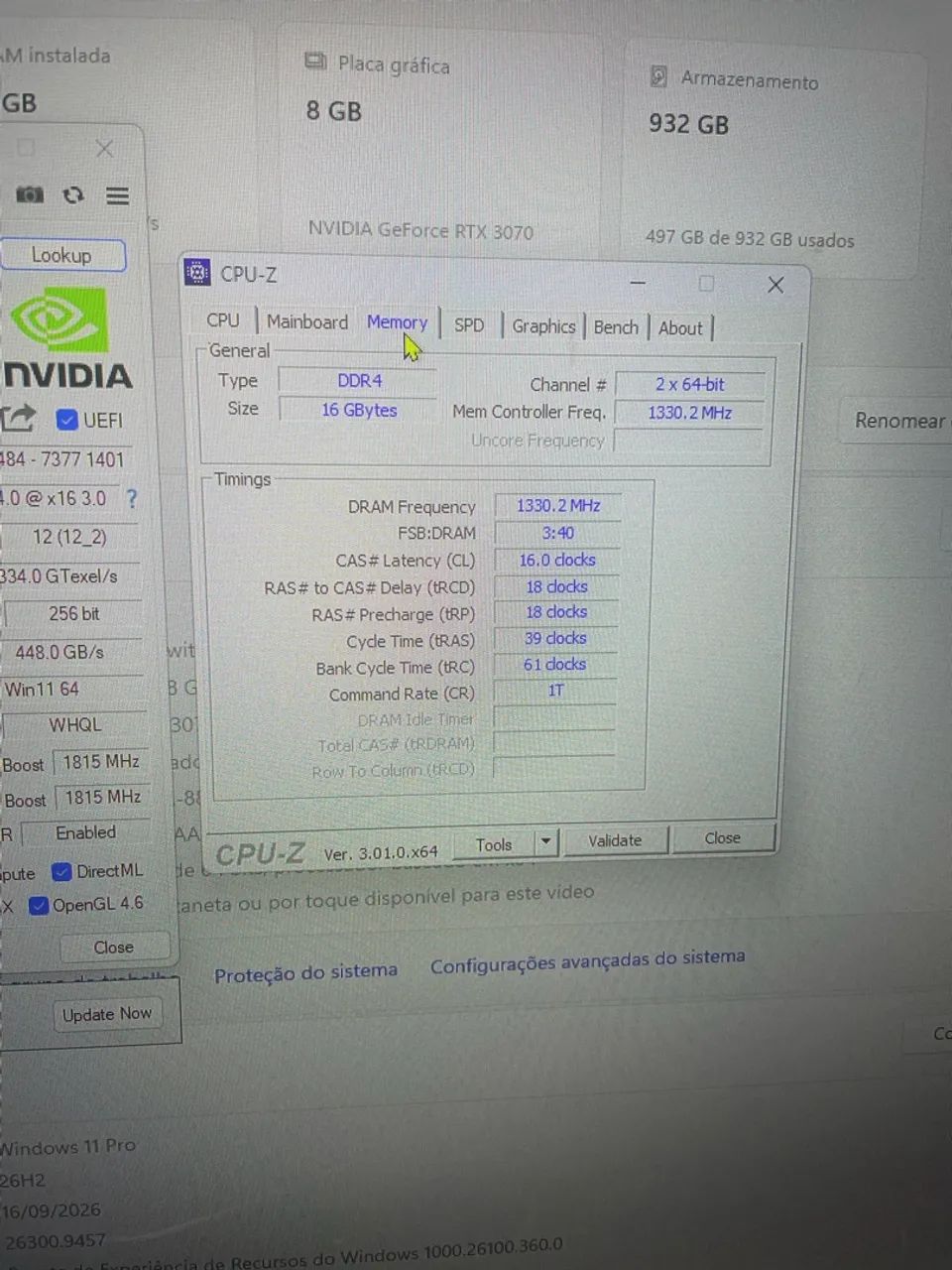Click the Windows 11 Pro edition text
The image size is (952, 1270).
click(67, 1147)
